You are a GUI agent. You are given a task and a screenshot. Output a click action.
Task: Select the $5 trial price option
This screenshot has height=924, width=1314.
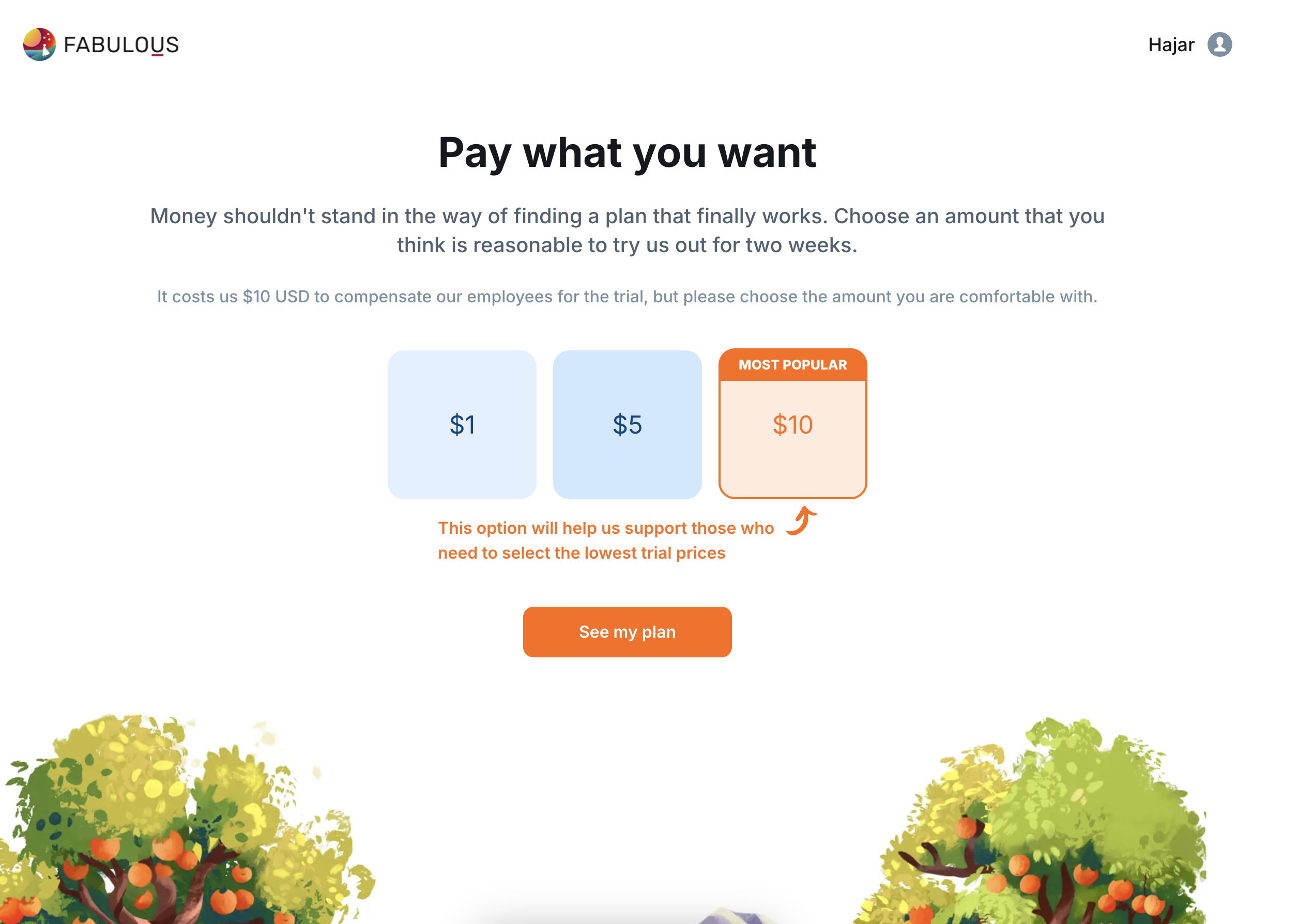(627, 424)
